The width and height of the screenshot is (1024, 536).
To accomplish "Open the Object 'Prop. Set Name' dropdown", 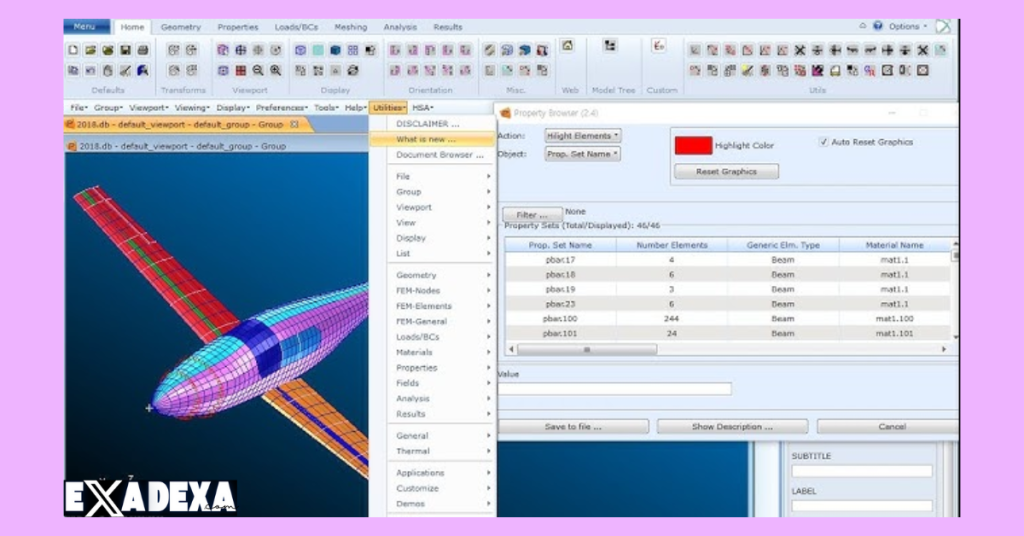I will (x=583, y=154).
